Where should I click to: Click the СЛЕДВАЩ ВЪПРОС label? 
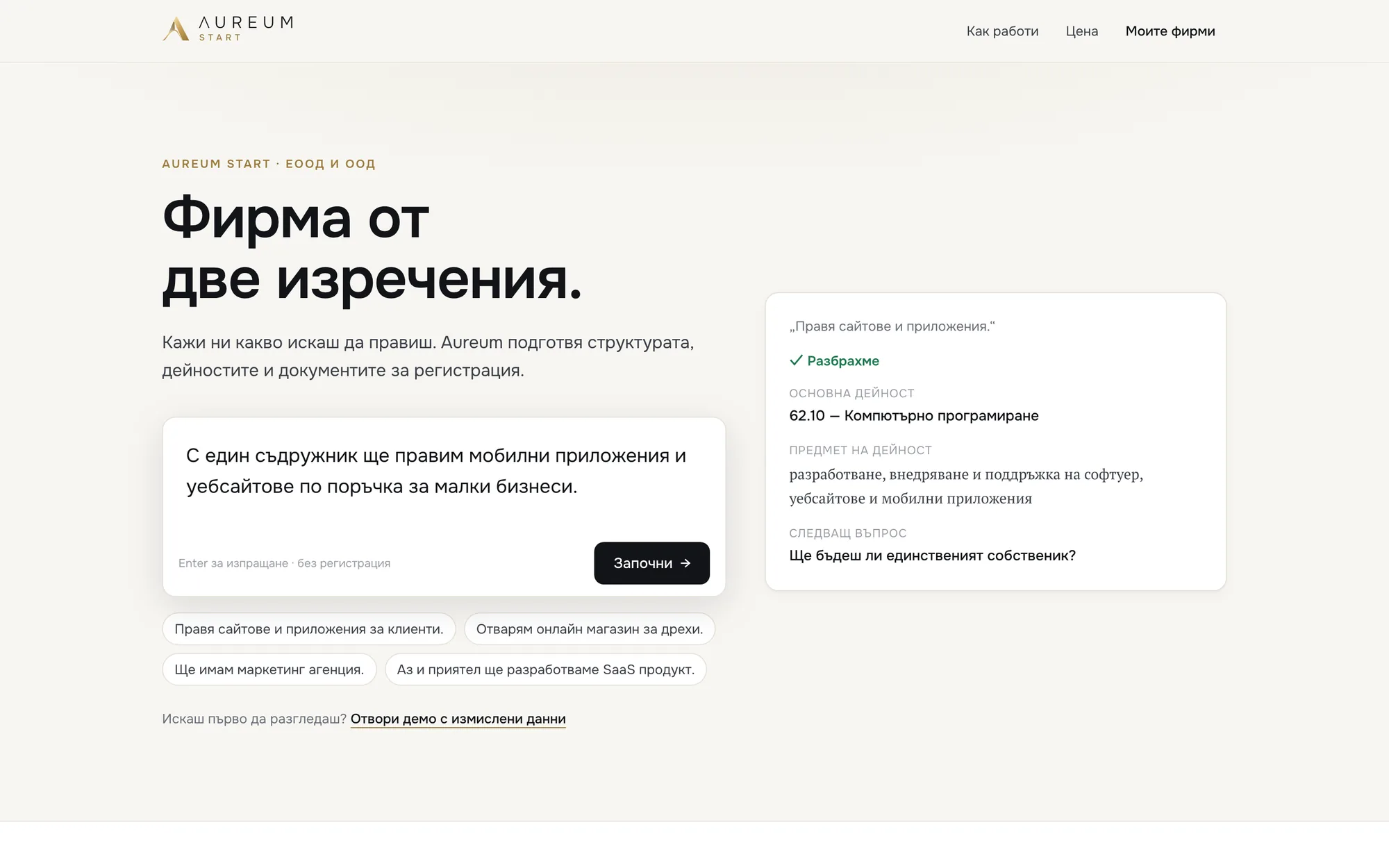click(x=848, y=533)
